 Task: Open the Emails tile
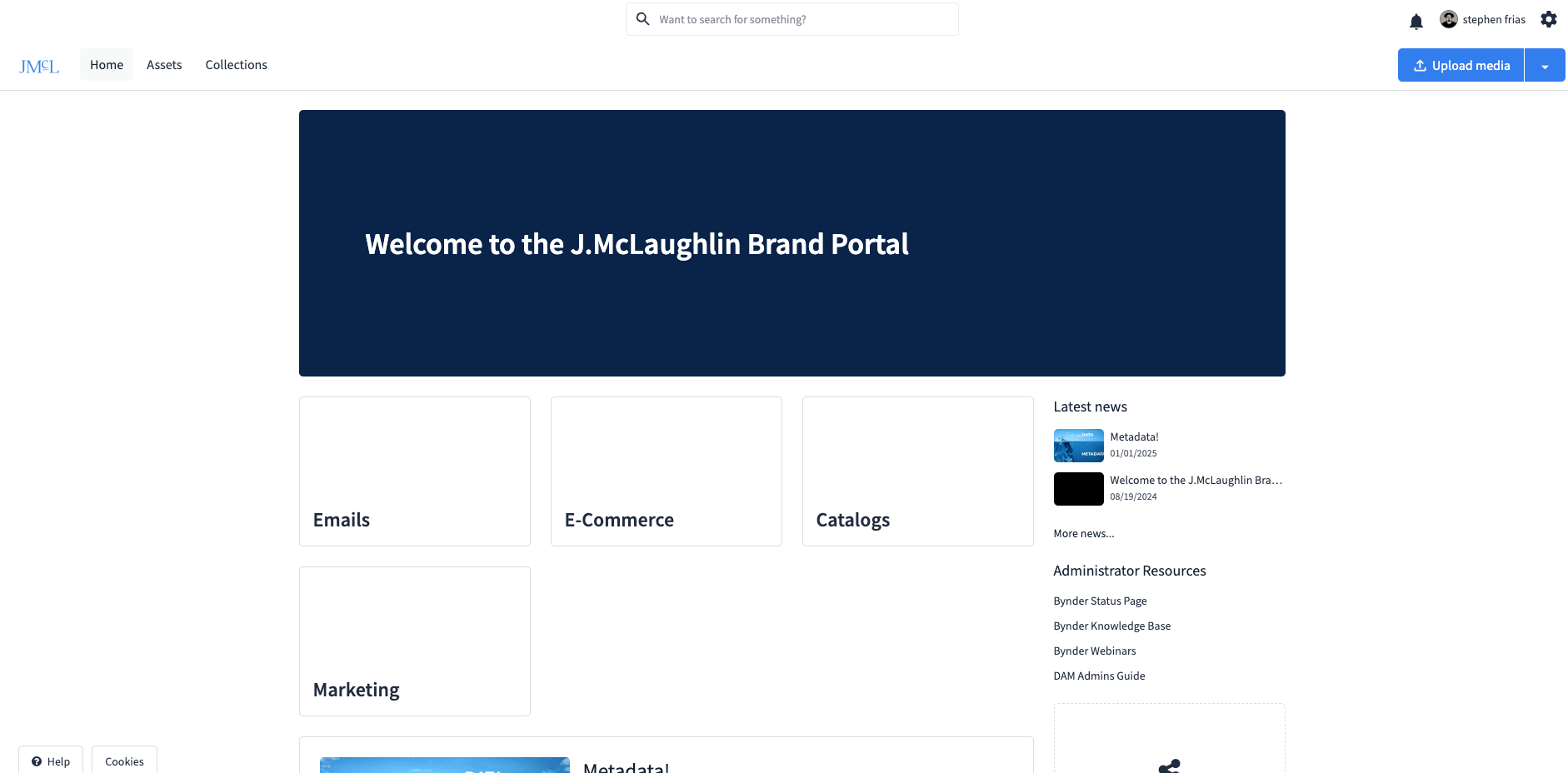(415, 471)
